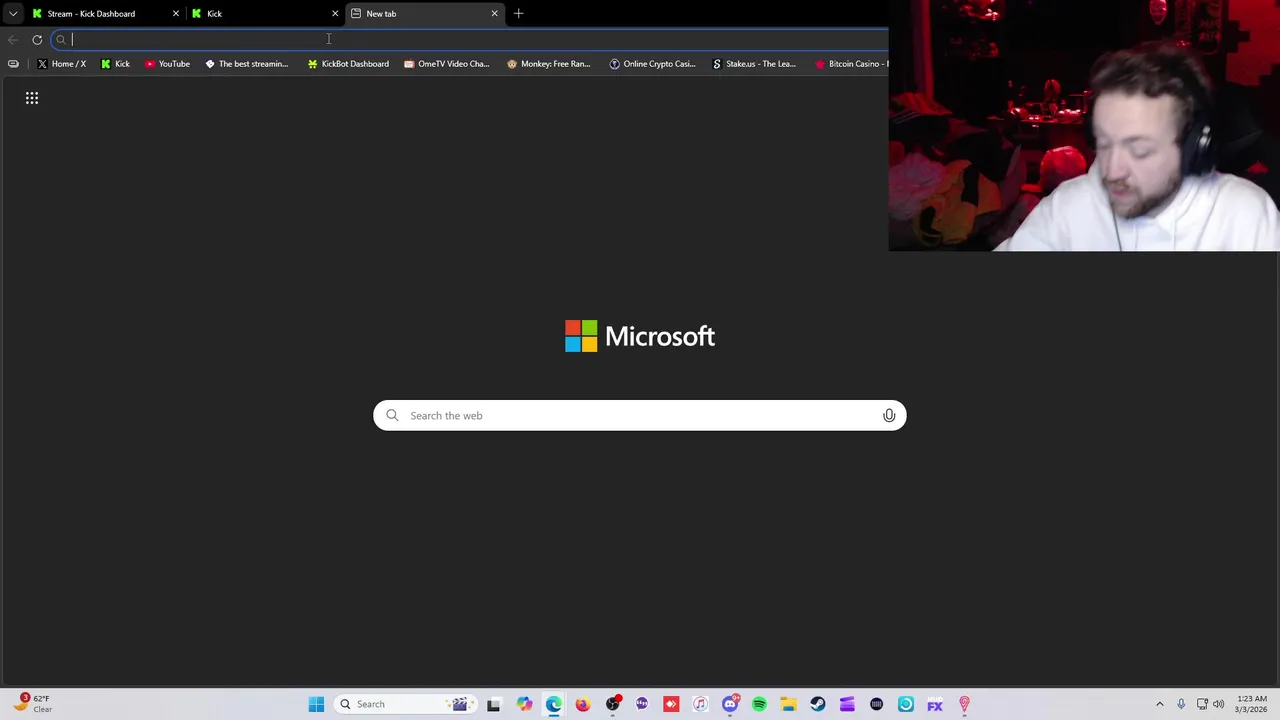Close the Kick tab

tap(335, 14)
